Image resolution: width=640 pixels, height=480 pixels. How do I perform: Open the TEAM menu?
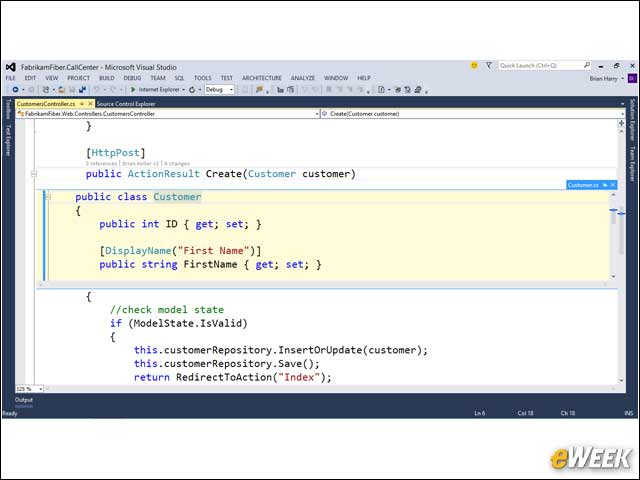point(158,78)
